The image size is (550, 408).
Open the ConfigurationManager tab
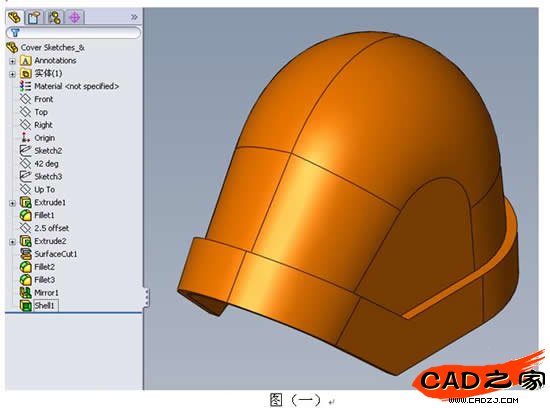click(54, 17)
